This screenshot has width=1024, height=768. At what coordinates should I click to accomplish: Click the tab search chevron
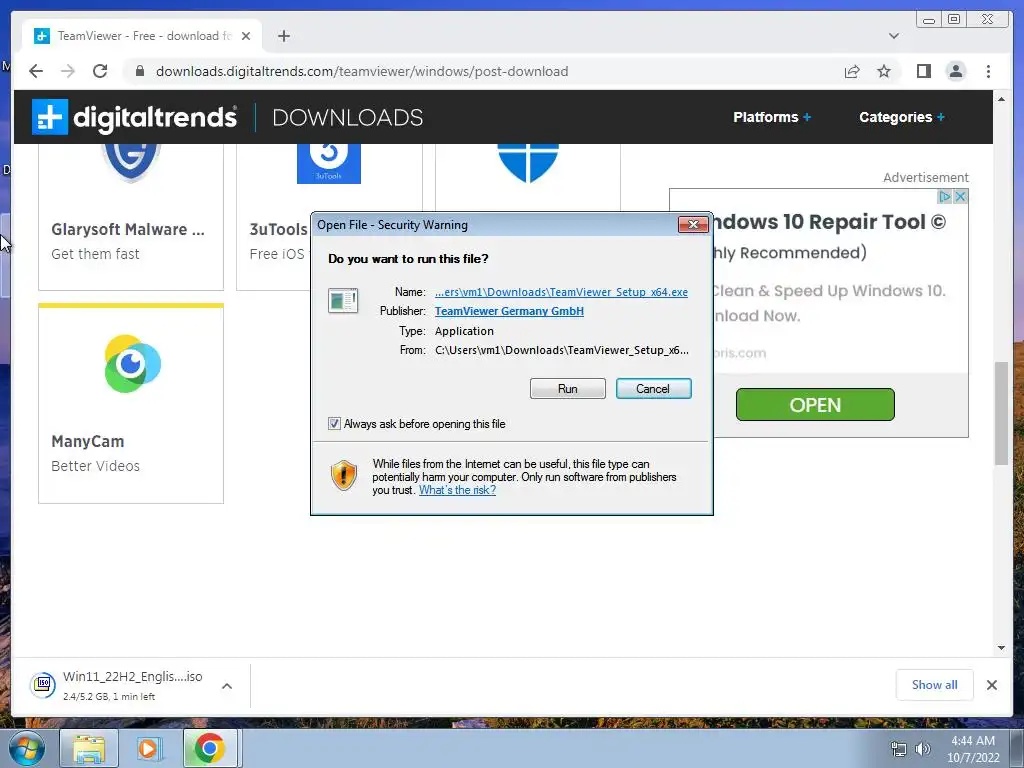893,36
